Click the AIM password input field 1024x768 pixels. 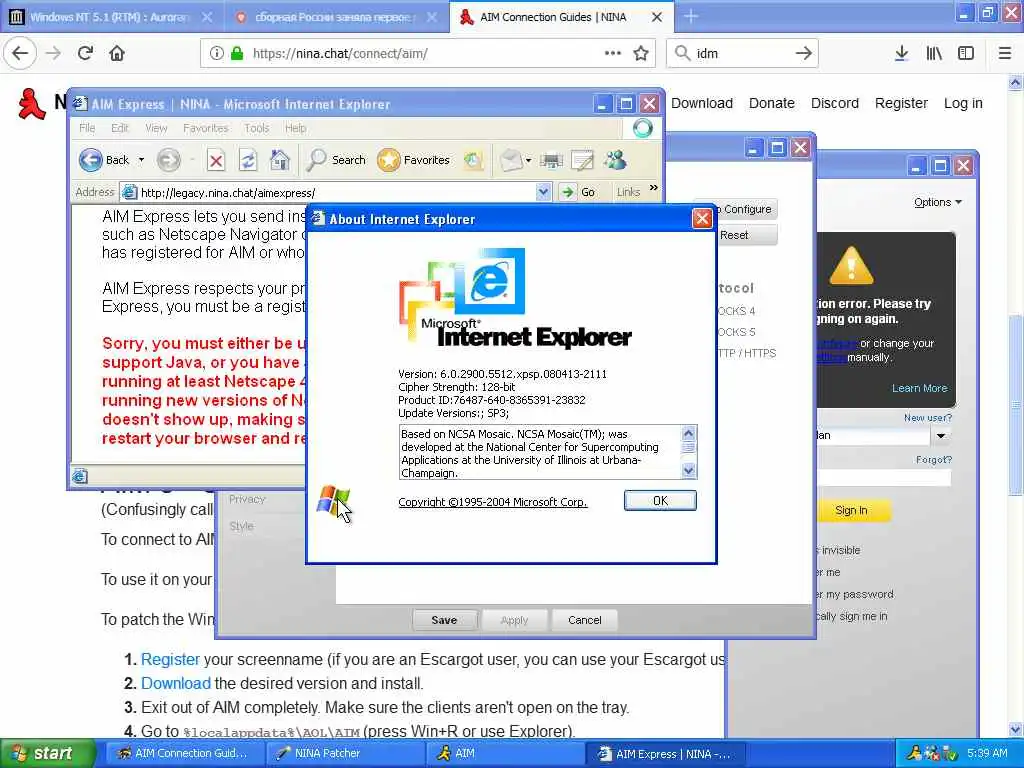point(884,478)
